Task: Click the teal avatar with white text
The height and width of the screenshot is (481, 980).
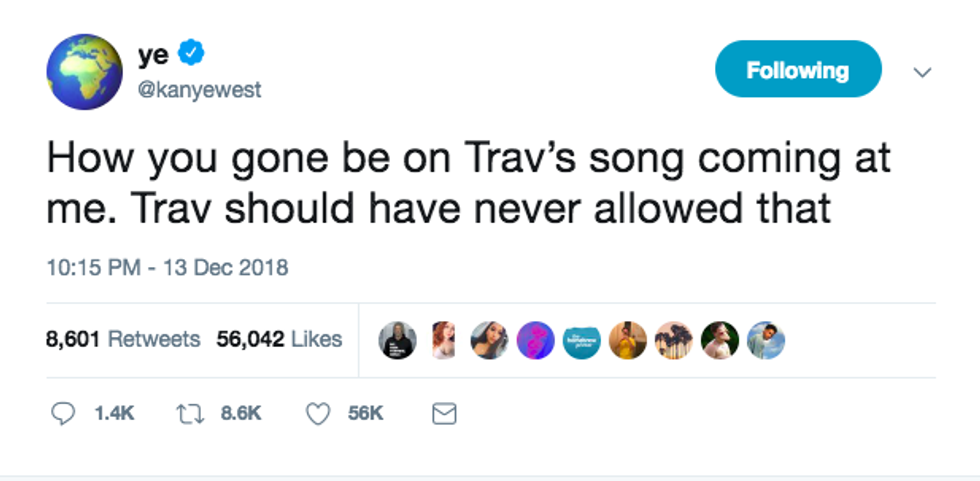Action: pyautogui.click(x=581, y=341)
